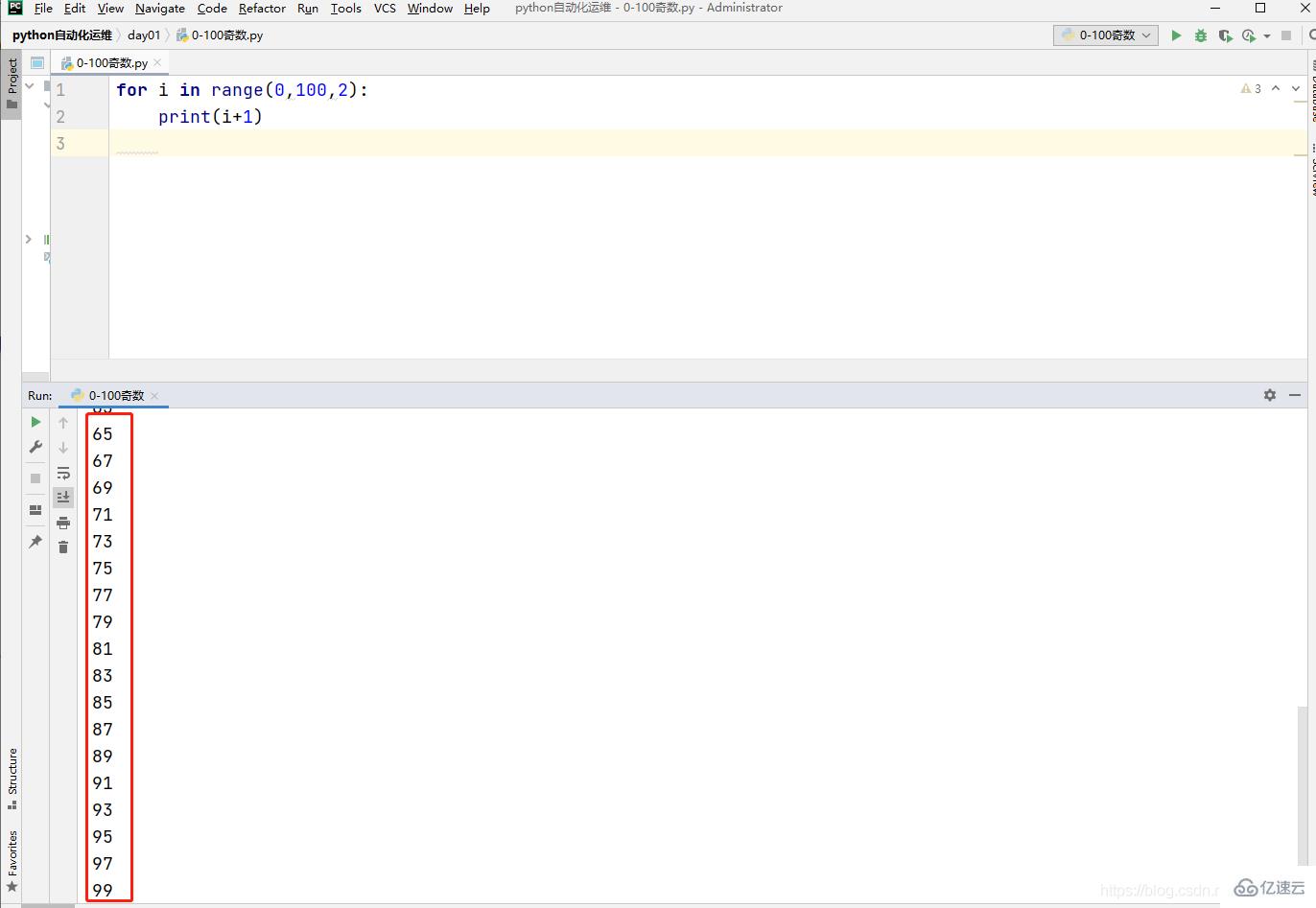Open the Refactor menu
This screenshot has height=908, width=1316.
coord(262,9)
